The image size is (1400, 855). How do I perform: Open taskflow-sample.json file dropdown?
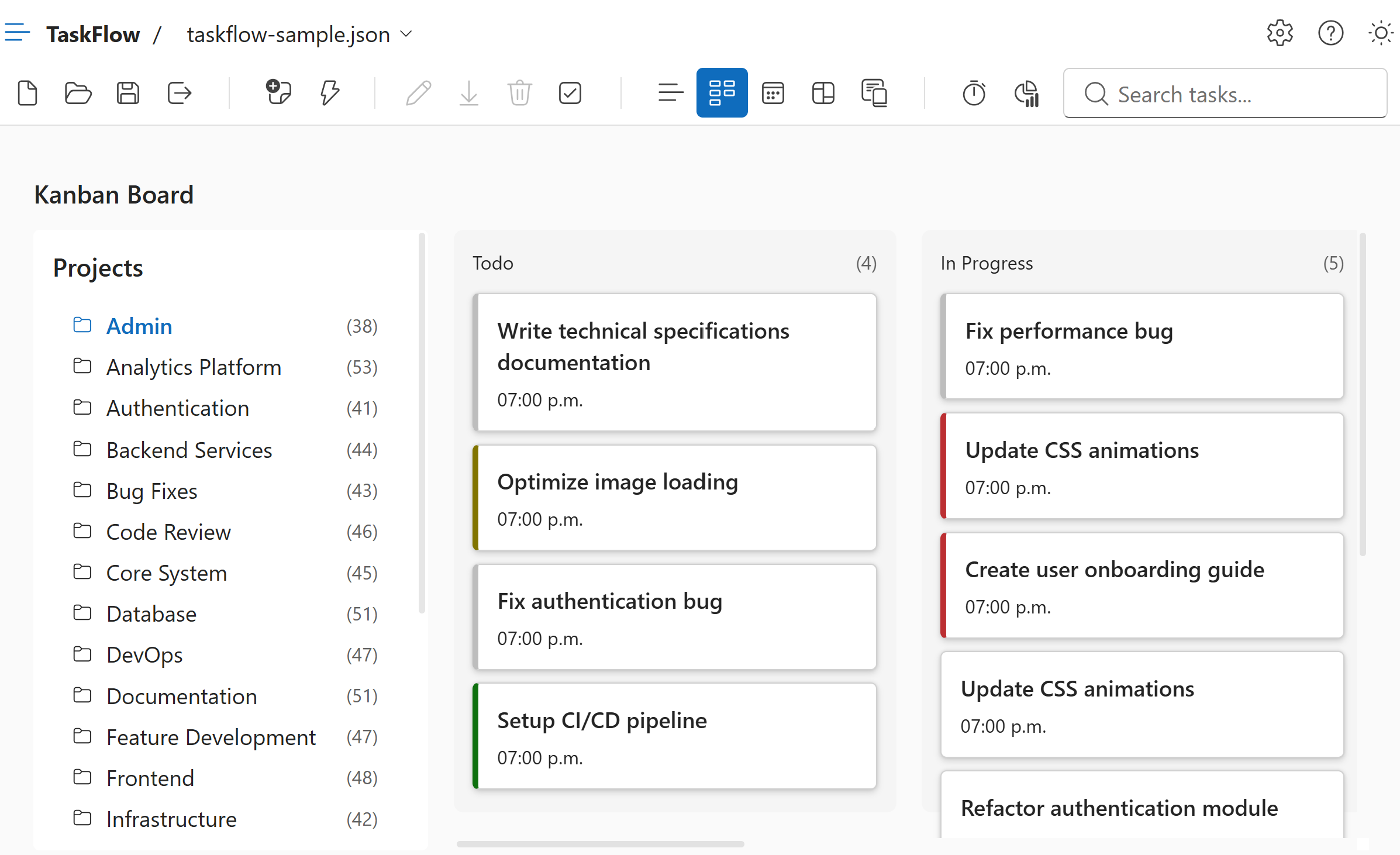point(299,35)
